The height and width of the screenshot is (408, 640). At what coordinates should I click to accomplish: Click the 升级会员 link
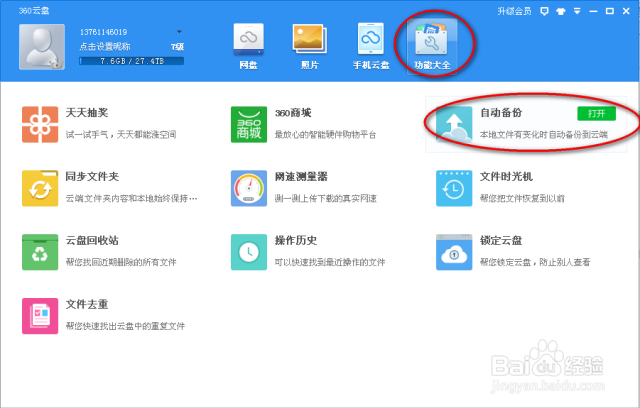click(514, 11)
